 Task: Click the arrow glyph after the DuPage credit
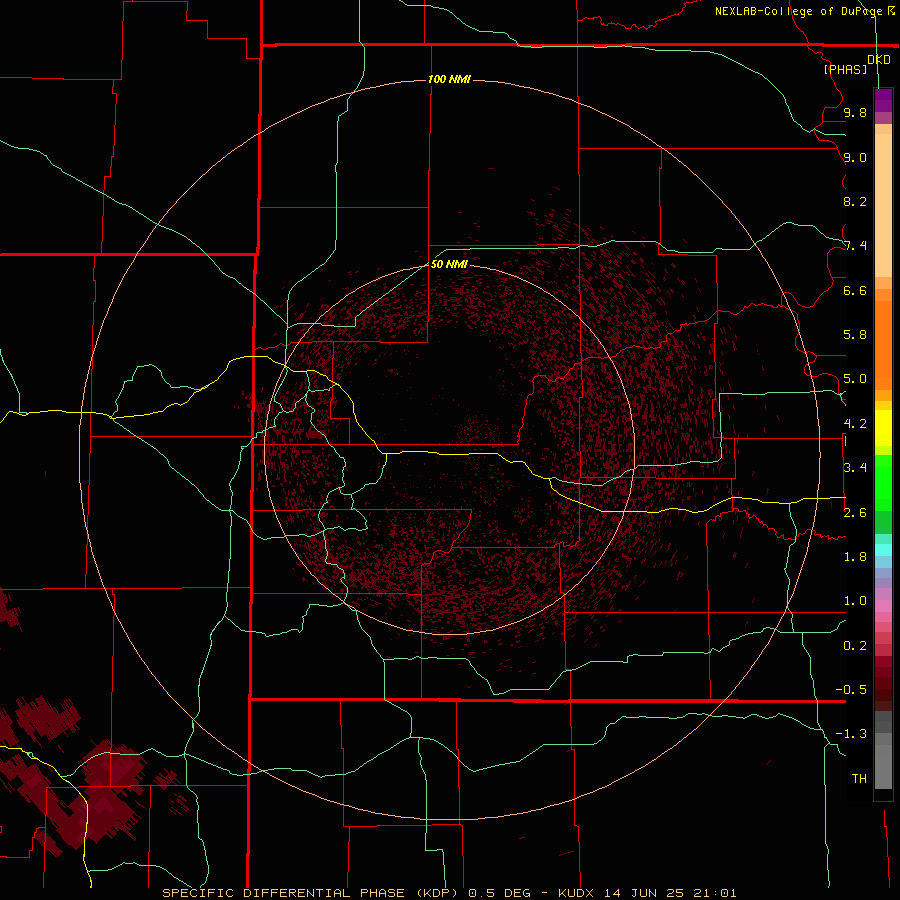click(891, 10)
